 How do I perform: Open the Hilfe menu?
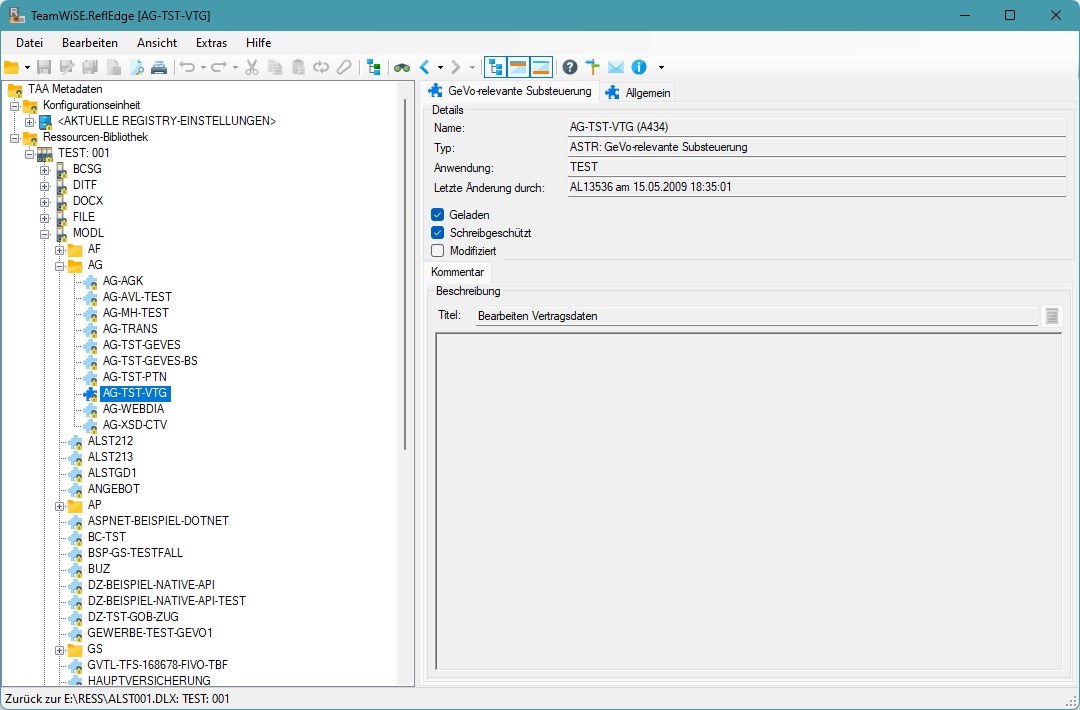[258, 43]
